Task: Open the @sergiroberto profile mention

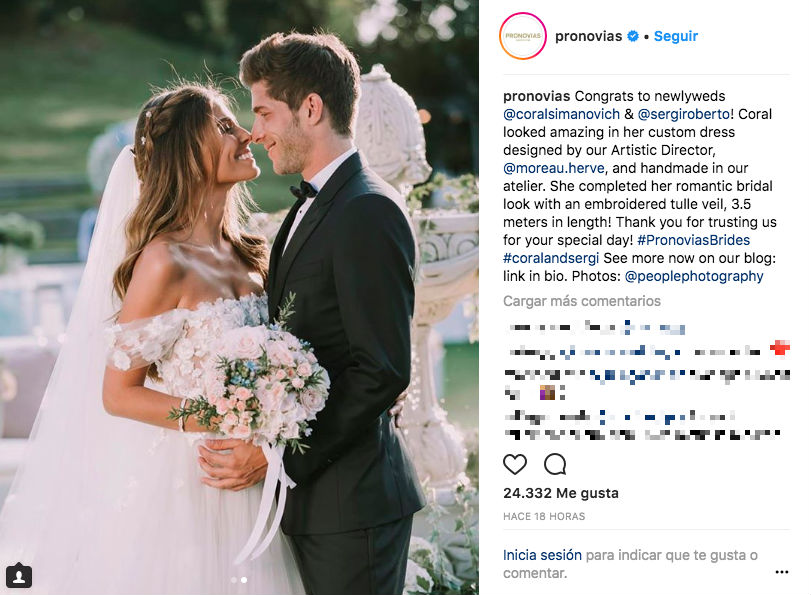Action: (684, 114)
